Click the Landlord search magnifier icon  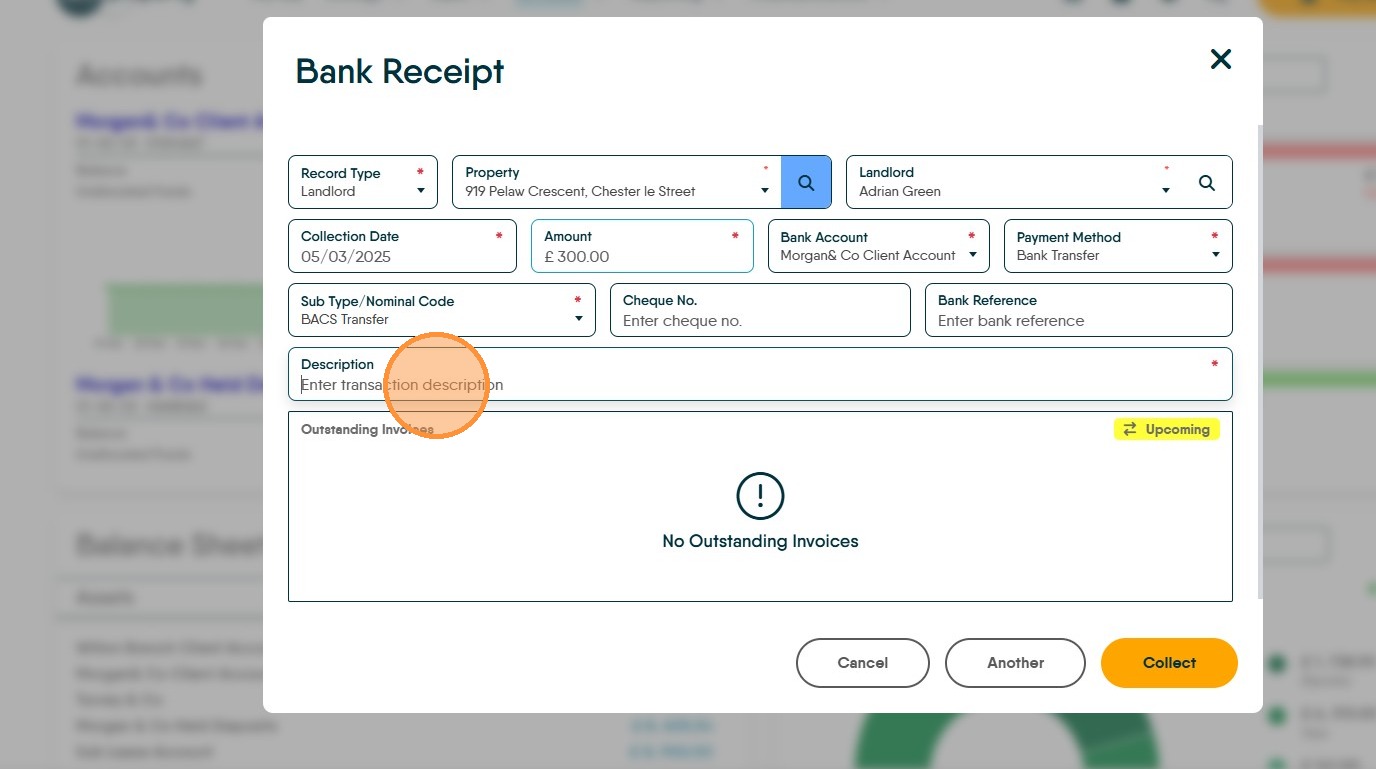click(x=1207, y=182)
